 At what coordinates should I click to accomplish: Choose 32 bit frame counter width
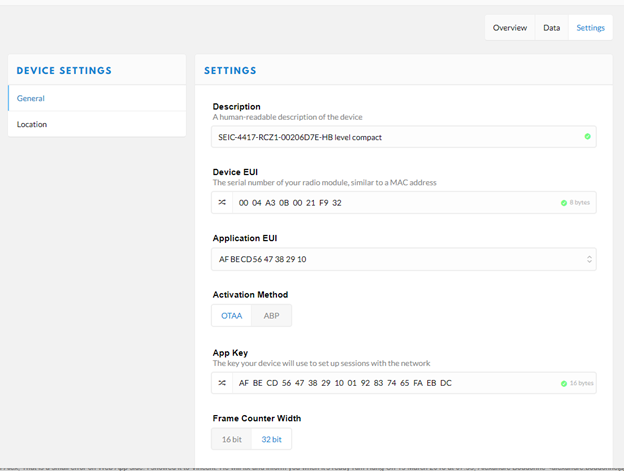click(271, 439)
